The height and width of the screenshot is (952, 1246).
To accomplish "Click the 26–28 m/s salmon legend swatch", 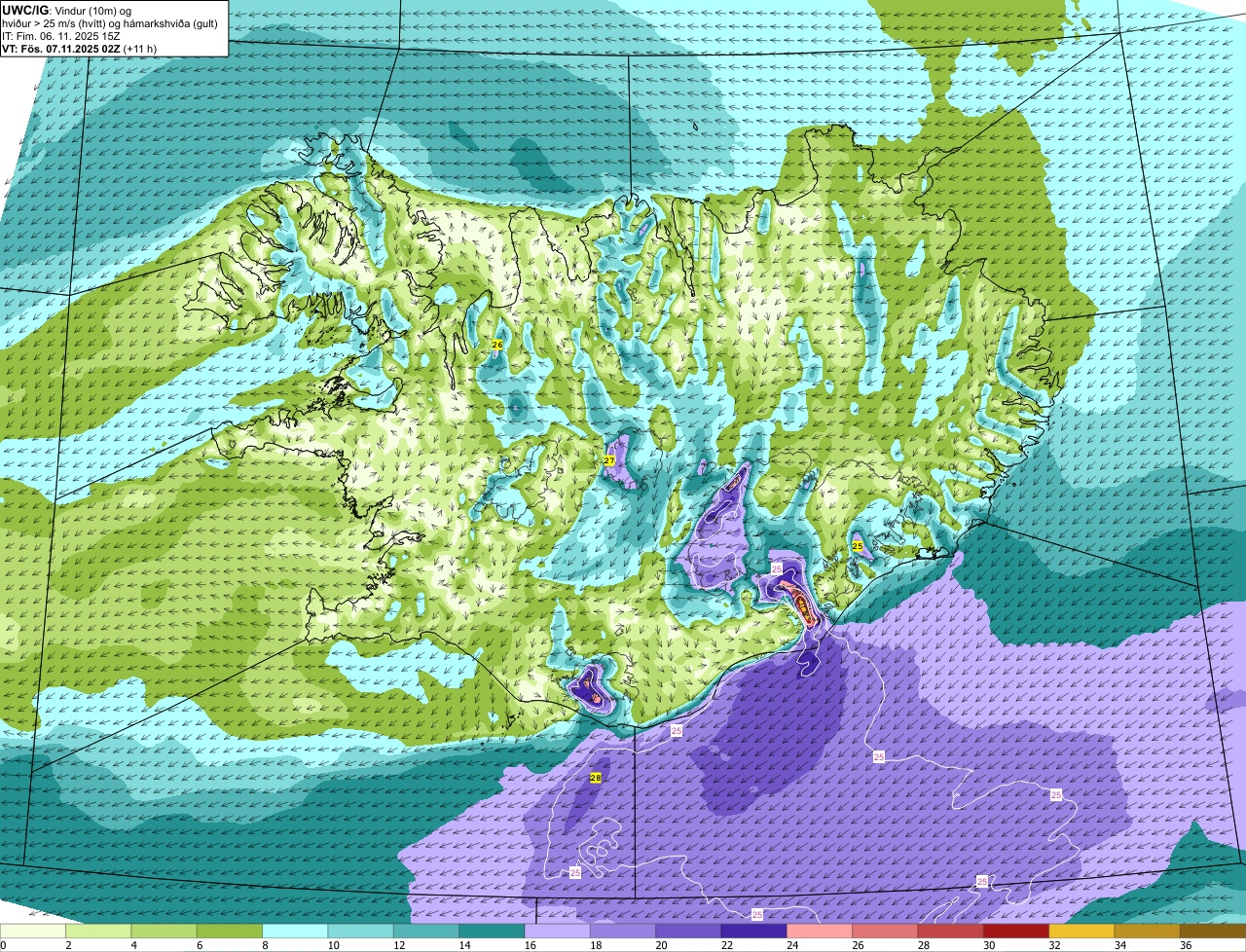I will pos(885,931).
